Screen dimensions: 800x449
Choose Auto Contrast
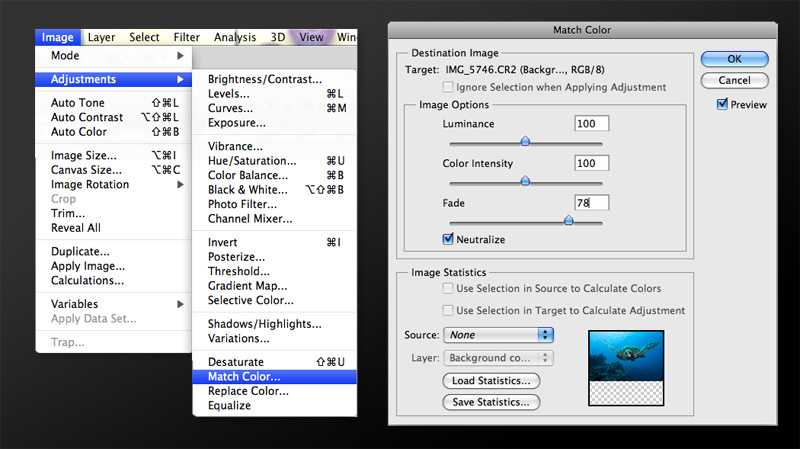[113, 117]
